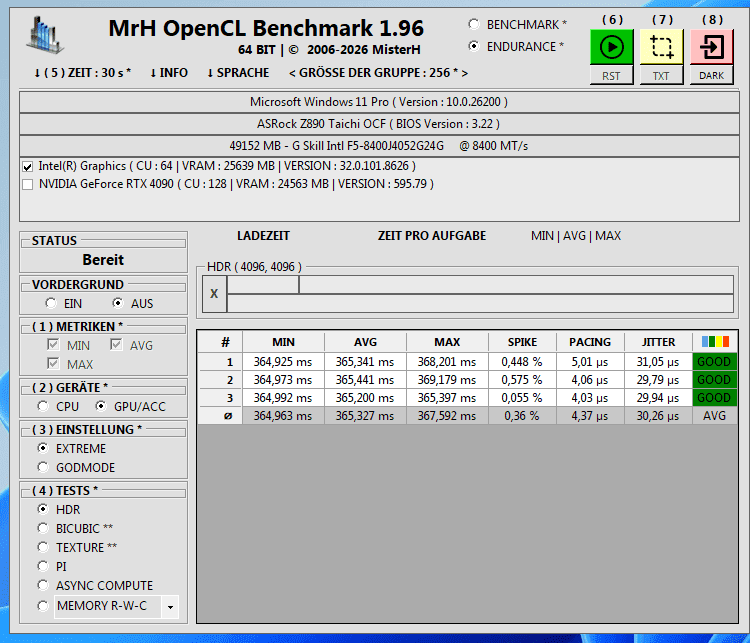The width and height of the screenshot is (750, 643).
Task: Toggle the Intel(R) Graphics device checkbox
Action: coord(28,167)
